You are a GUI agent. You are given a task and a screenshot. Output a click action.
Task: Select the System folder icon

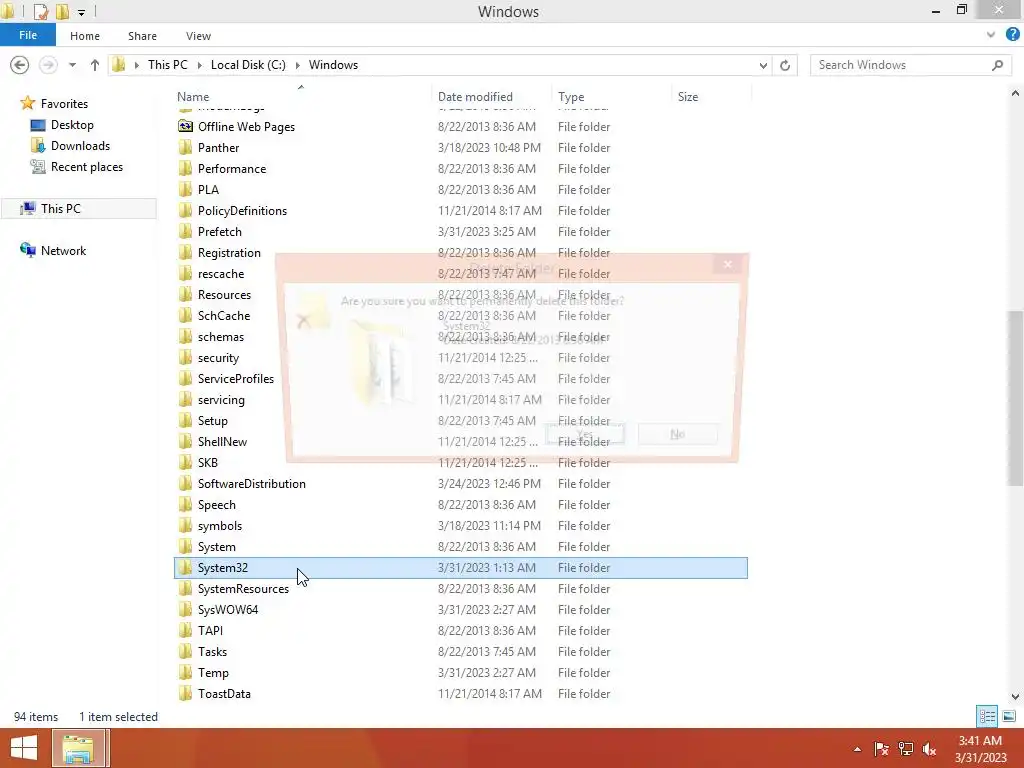[x=185, y=547]
